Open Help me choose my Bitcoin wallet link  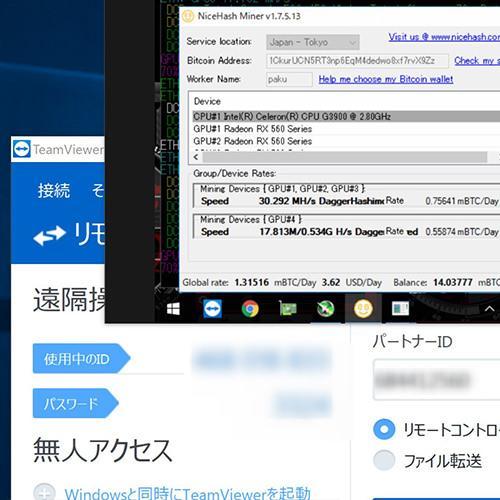point(386,79)
